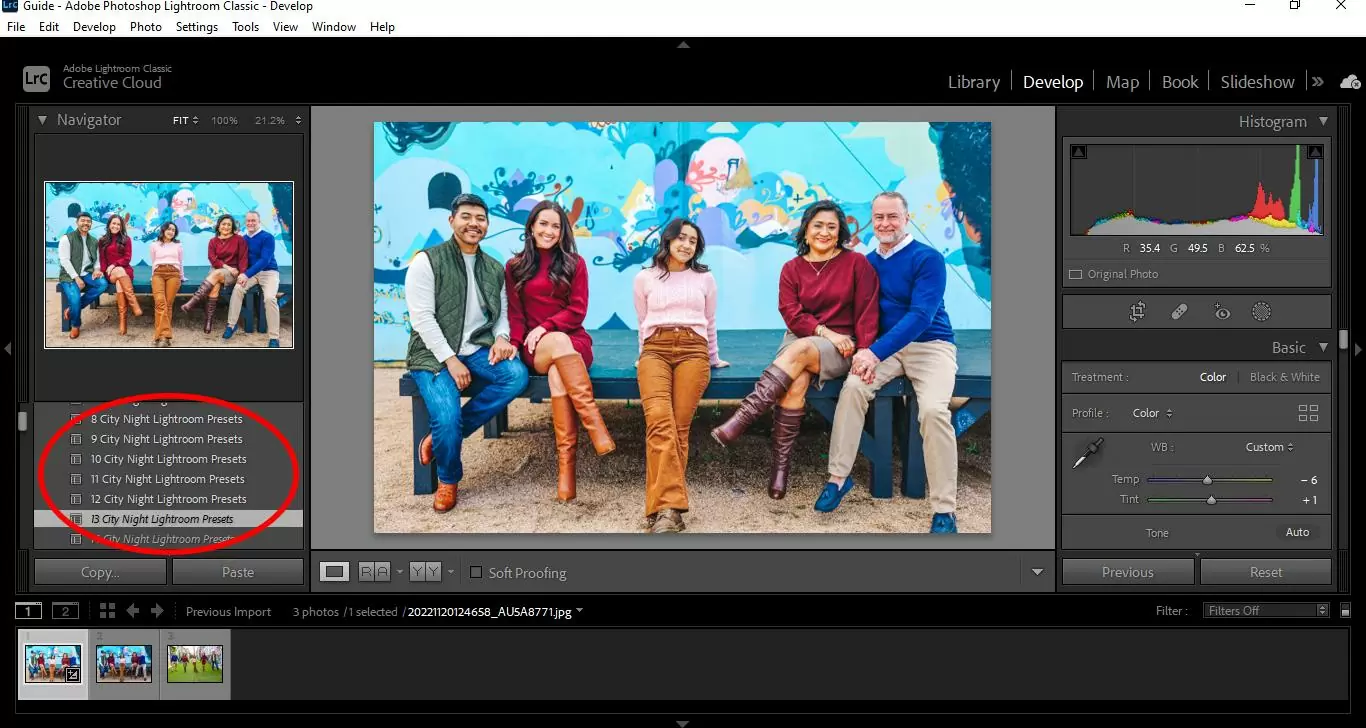The image size is (1366, 728).
Task: Collapse the Navigator panel
Action: pos(43,120)
